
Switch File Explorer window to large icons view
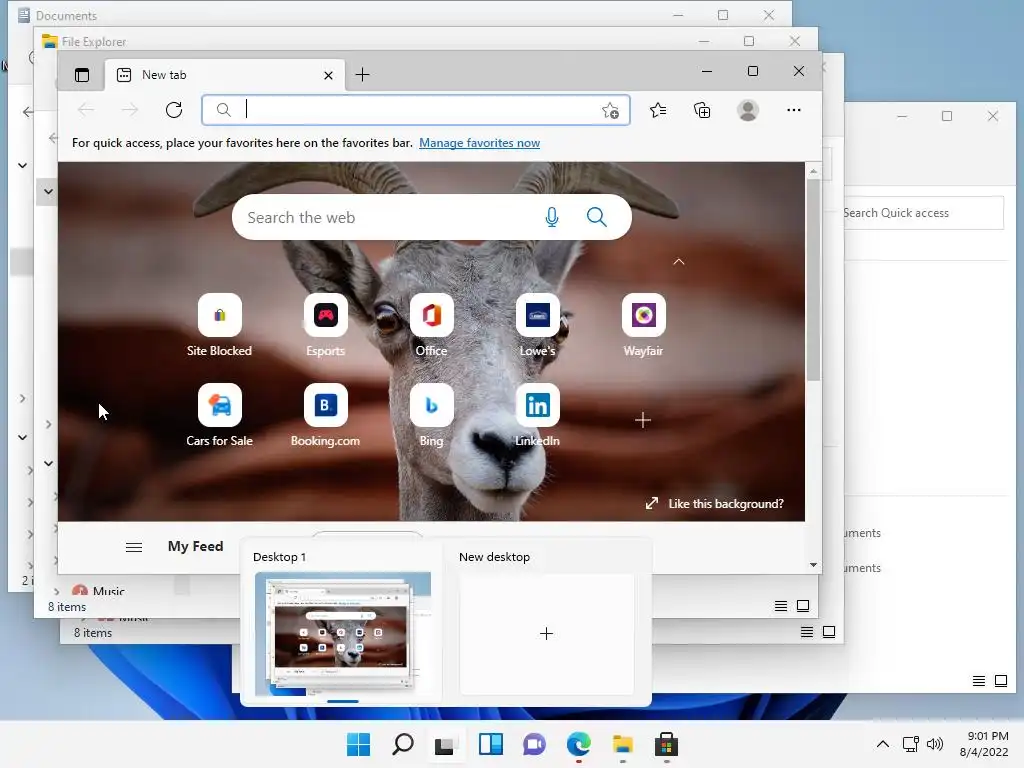(x=803, y=606)
